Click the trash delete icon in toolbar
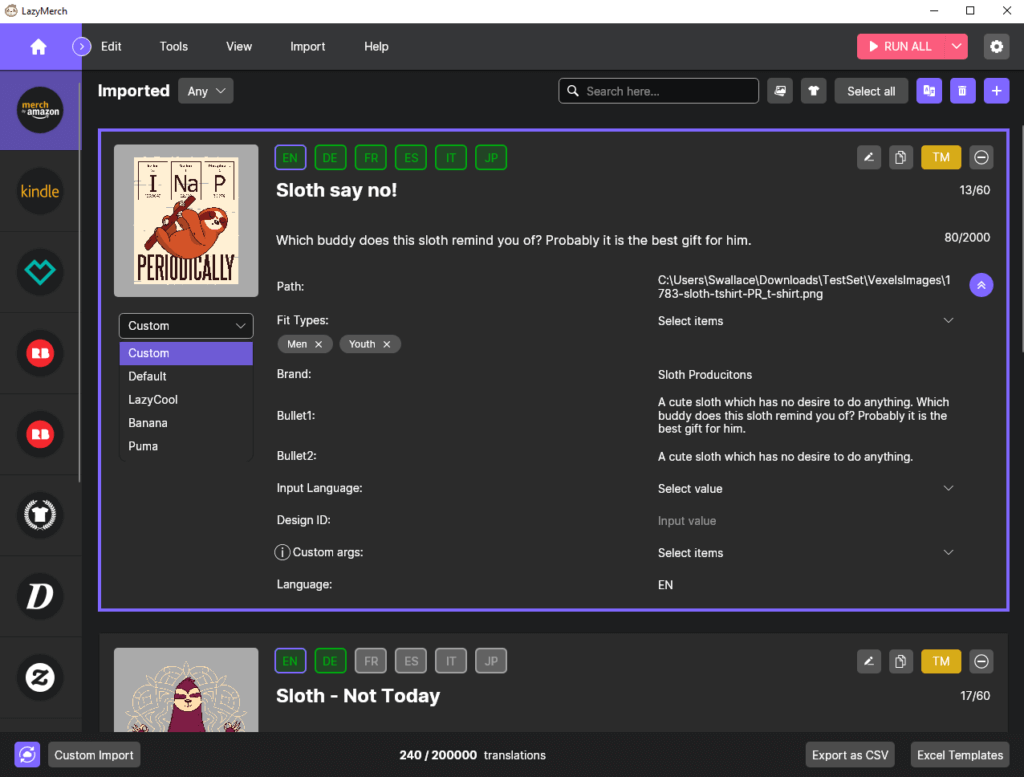This screenshot has height=777, width=1024. point(962,91)
